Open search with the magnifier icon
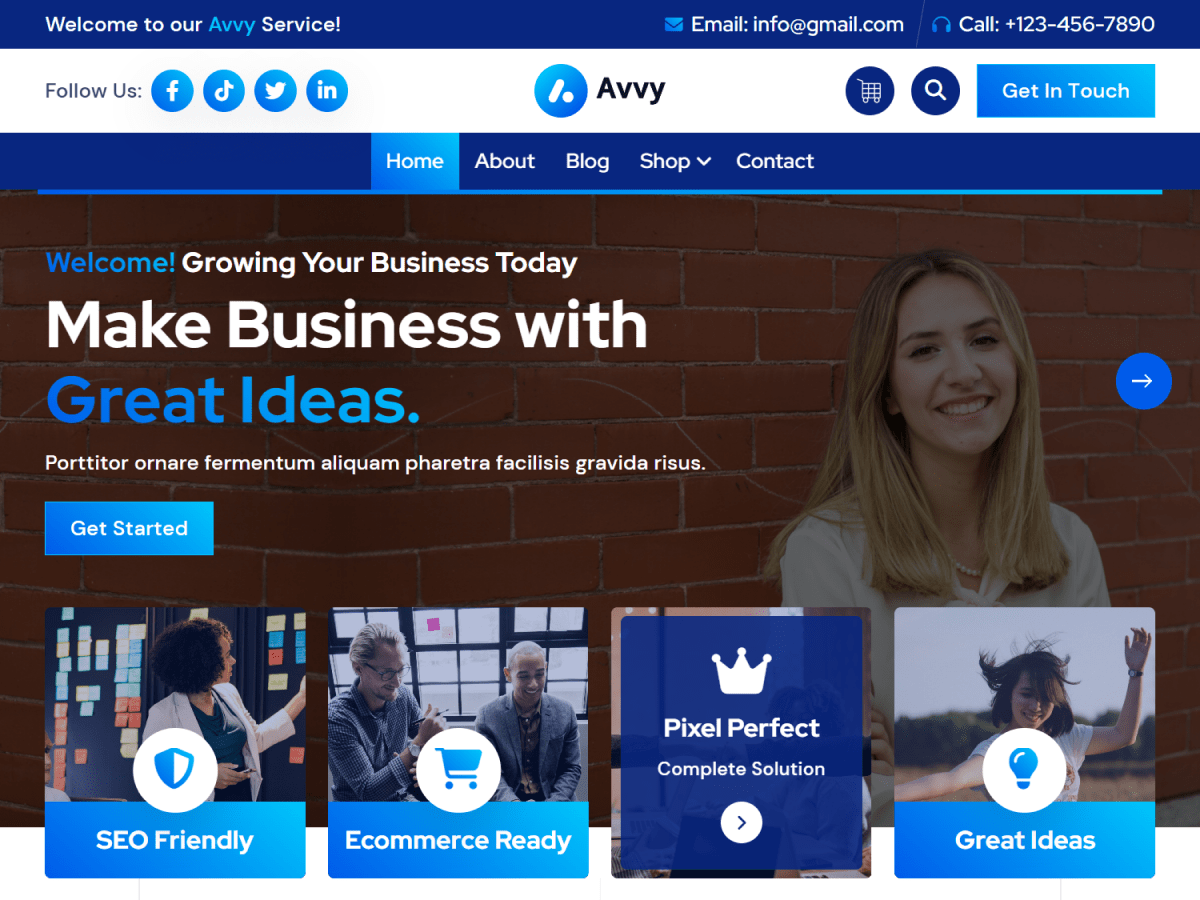The width and height of the screenshot is (1200, 900). 935,91
